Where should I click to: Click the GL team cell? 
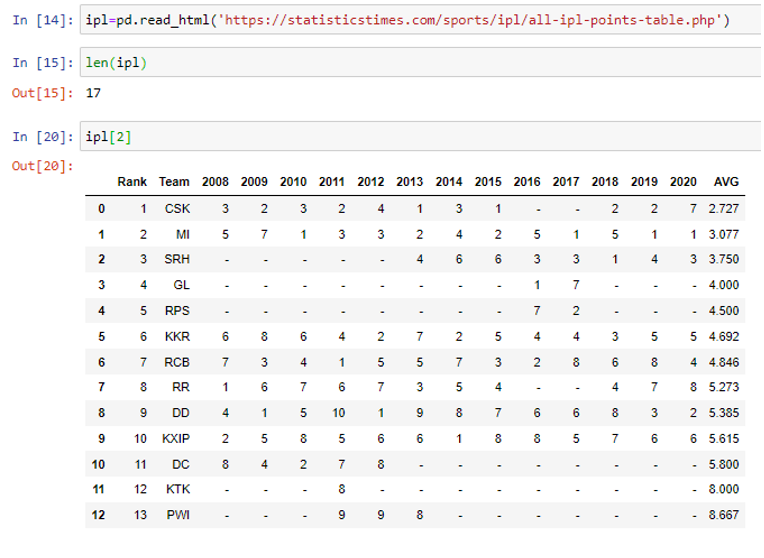tap(182, 285)
